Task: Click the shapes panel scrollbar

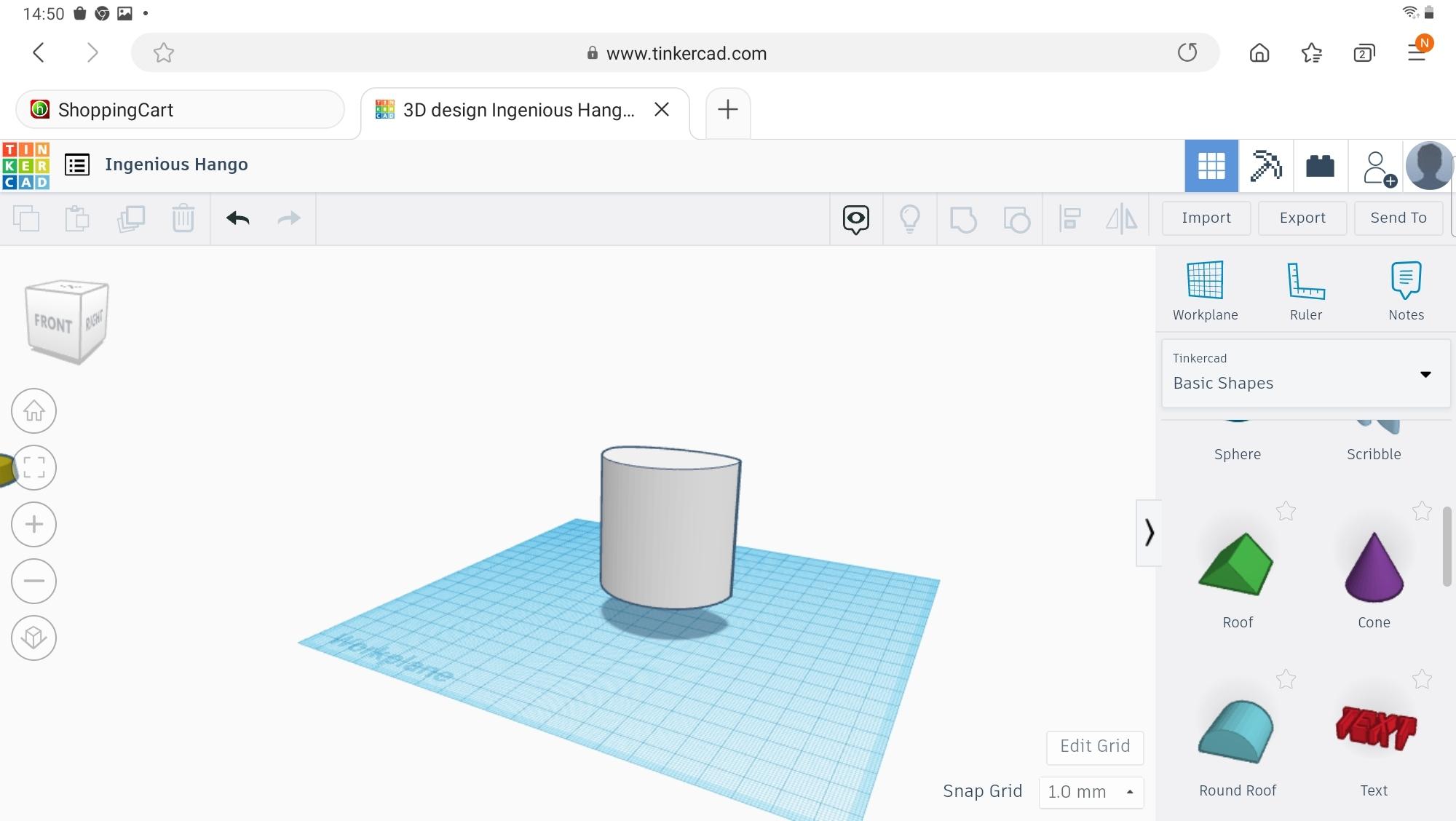Action: coord(1447,546)
